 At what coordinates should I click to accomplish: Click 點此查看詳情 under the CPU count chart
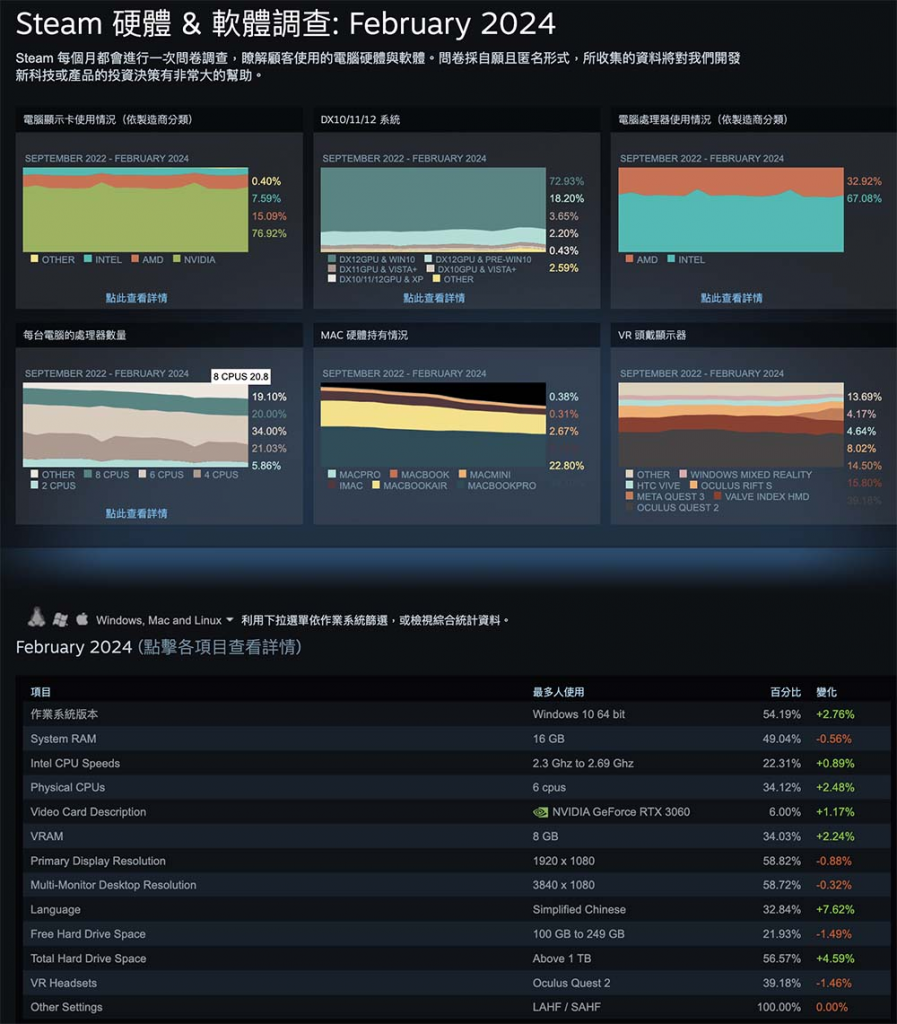[136, 513]
